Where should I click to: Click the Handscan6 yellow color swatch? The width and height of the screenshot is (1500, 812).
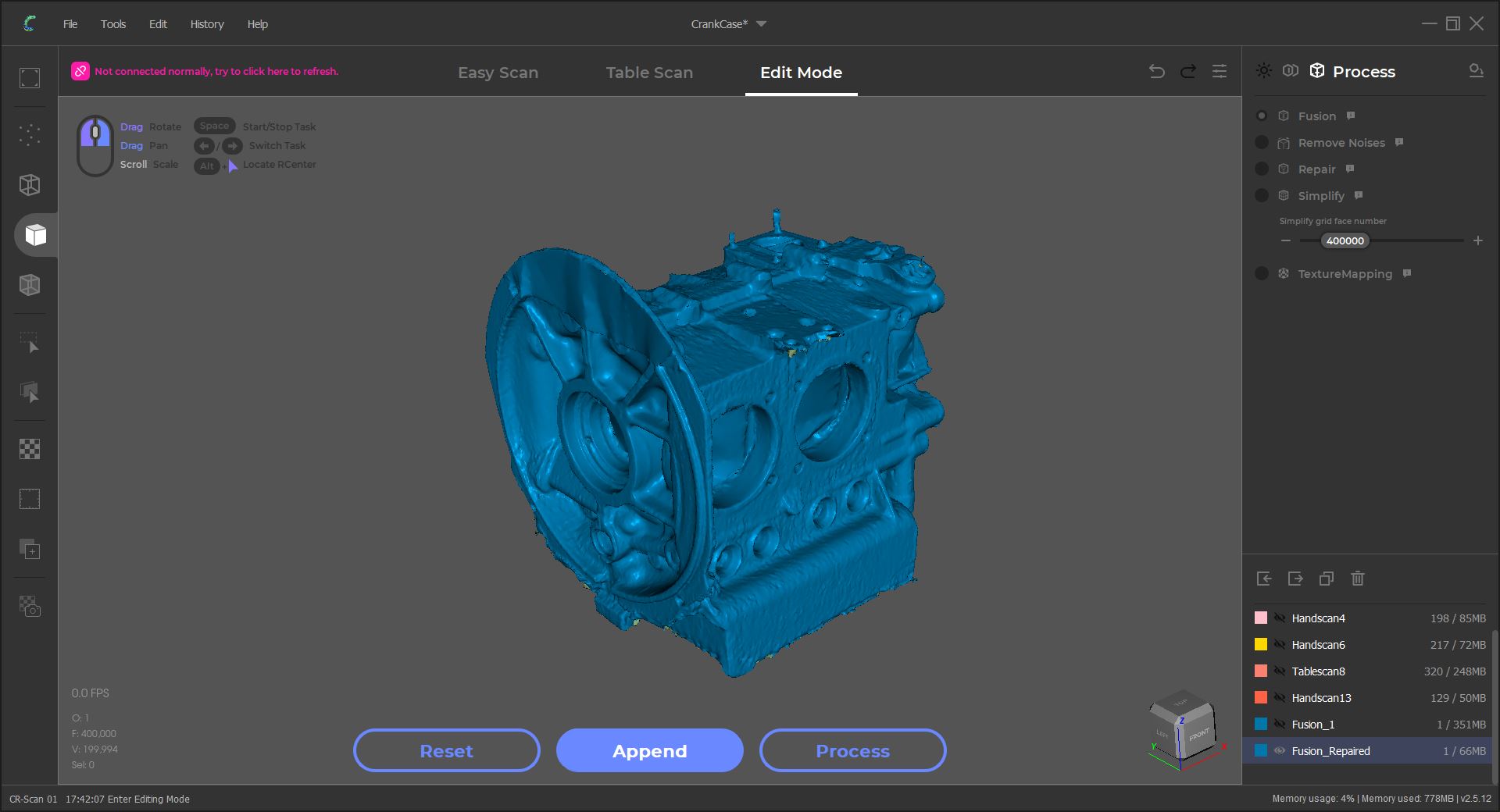[x=1261, y=644]
